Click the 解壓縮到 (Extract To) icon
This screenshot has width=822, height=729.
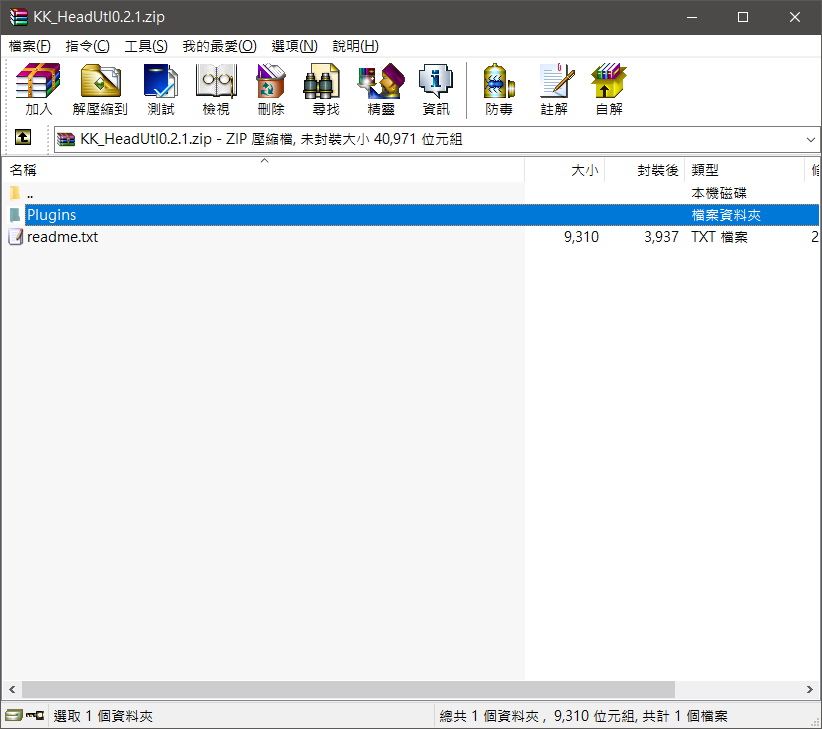(x=100, y=89)
